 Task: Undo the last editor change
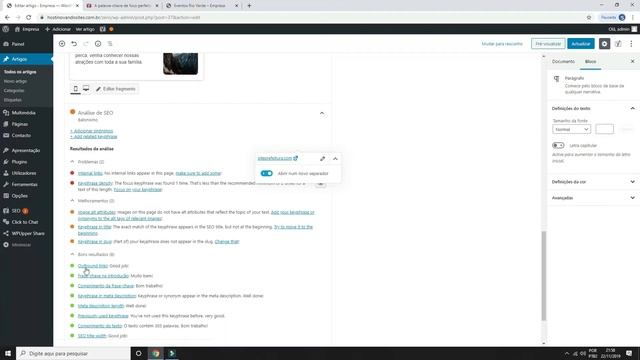coord(74,44)
